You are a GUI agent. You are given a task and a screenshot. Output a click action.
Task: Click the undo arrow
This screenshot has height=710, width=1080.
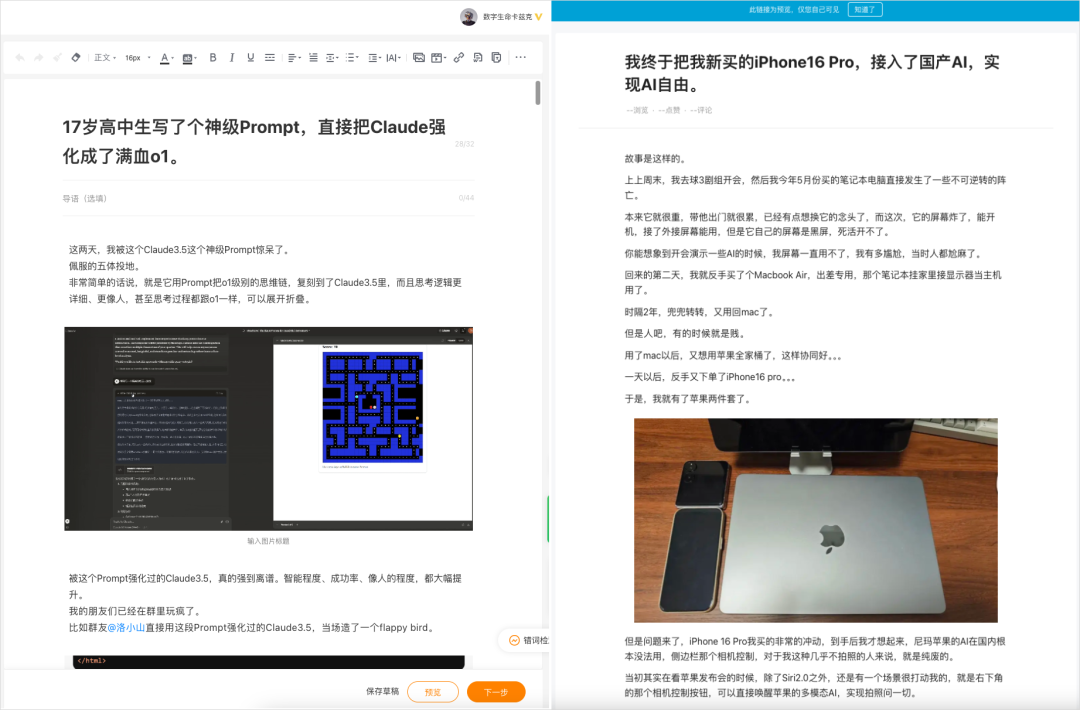coord(20,58)
